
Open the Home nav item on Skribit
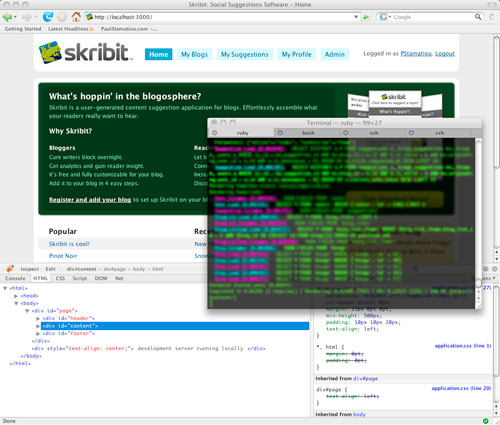[x=159, y=54]
